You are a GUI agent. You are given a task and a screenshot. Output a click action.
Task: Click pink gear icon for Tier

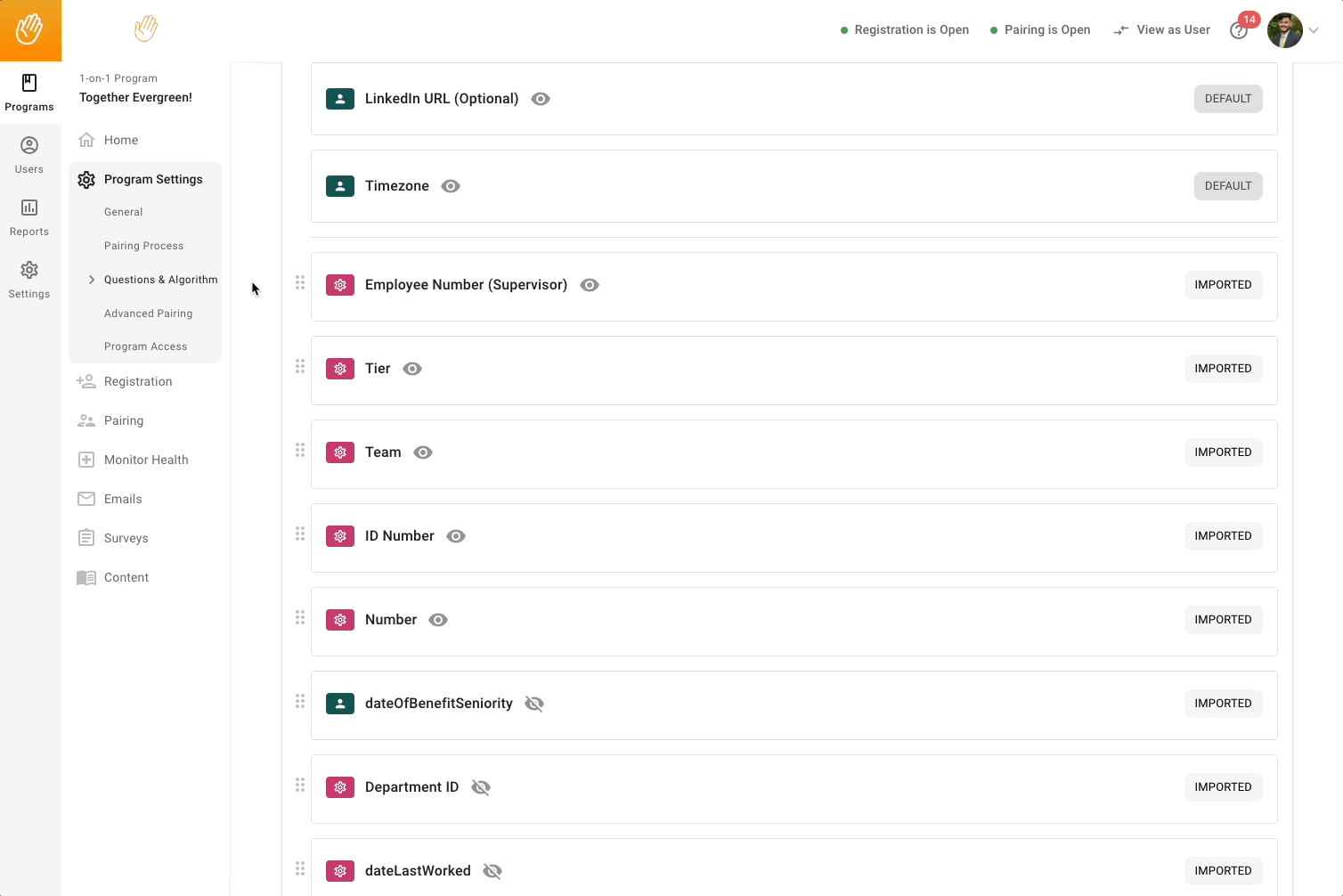point(340,369)
